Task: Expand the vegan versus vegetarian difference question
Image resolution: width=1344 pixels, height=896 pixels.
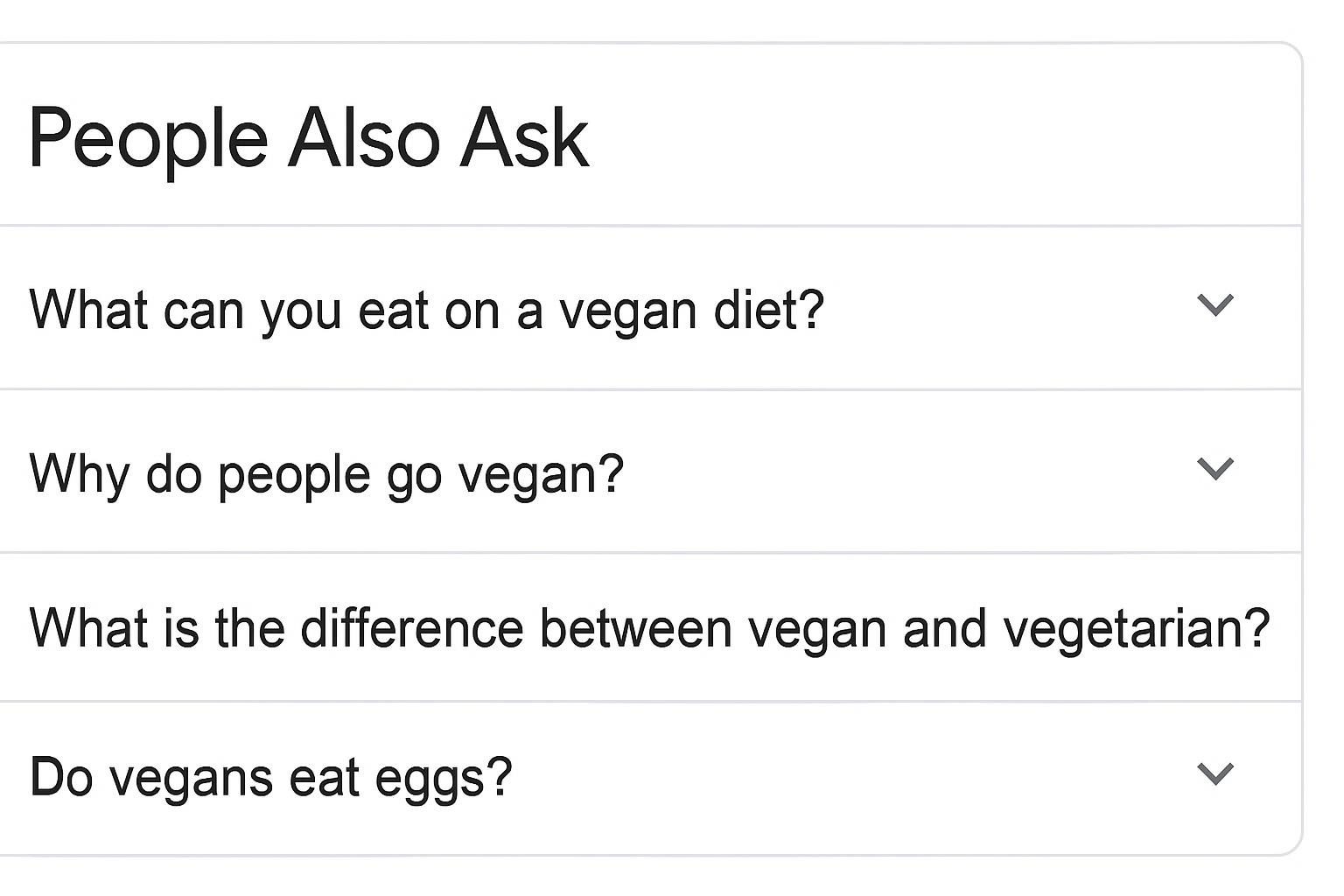Action: click(x=648, y=627)
